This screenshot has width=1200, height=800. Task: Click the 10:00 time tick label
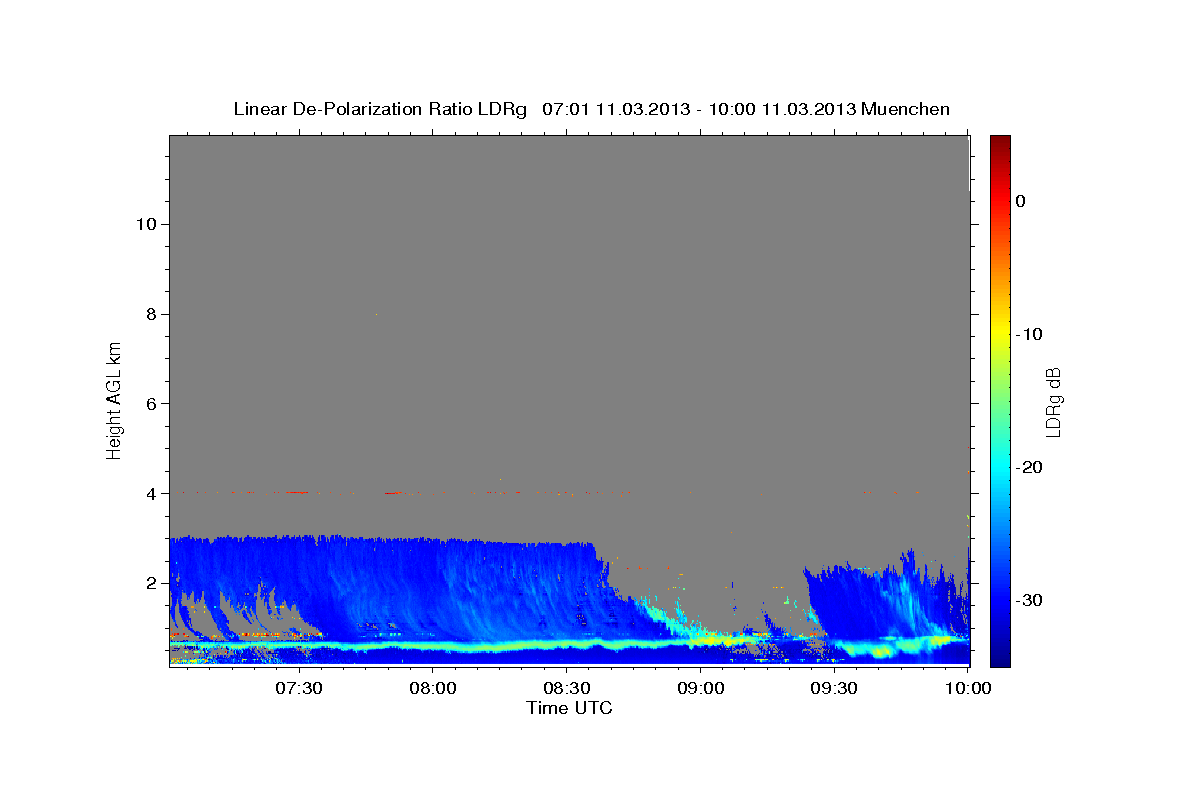click(968, 688)
